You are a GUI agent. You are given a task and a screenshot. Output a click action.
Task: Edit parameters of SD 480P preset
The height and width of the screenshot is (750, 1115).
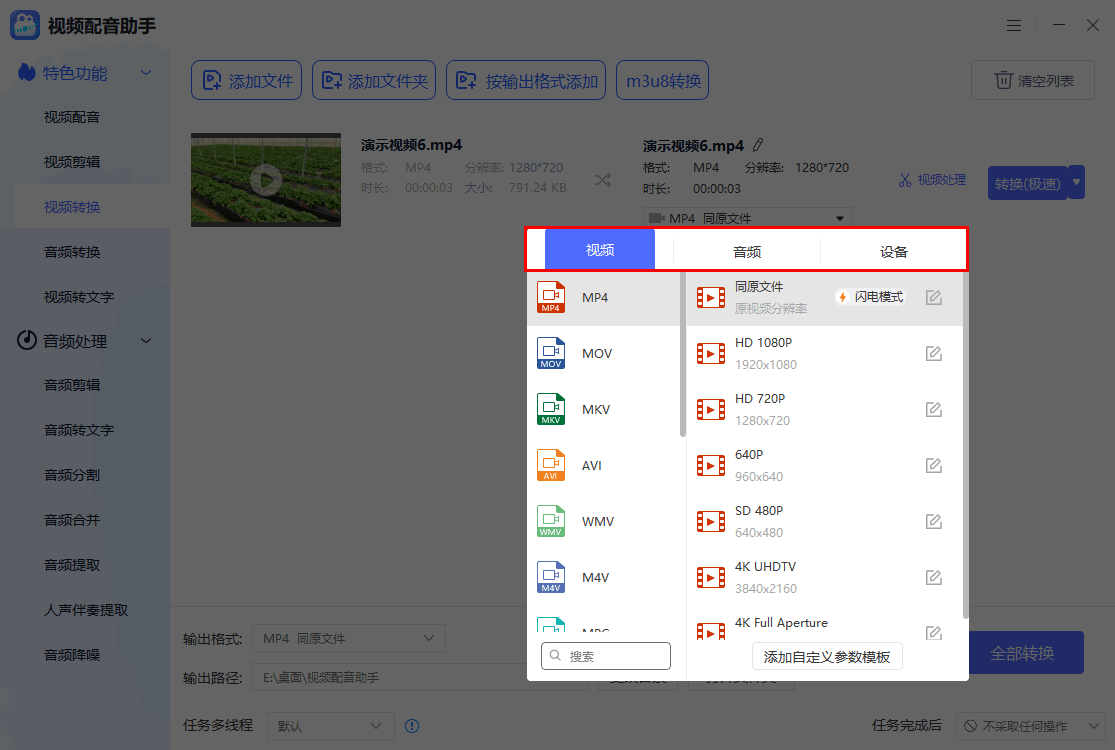point(934,522)
